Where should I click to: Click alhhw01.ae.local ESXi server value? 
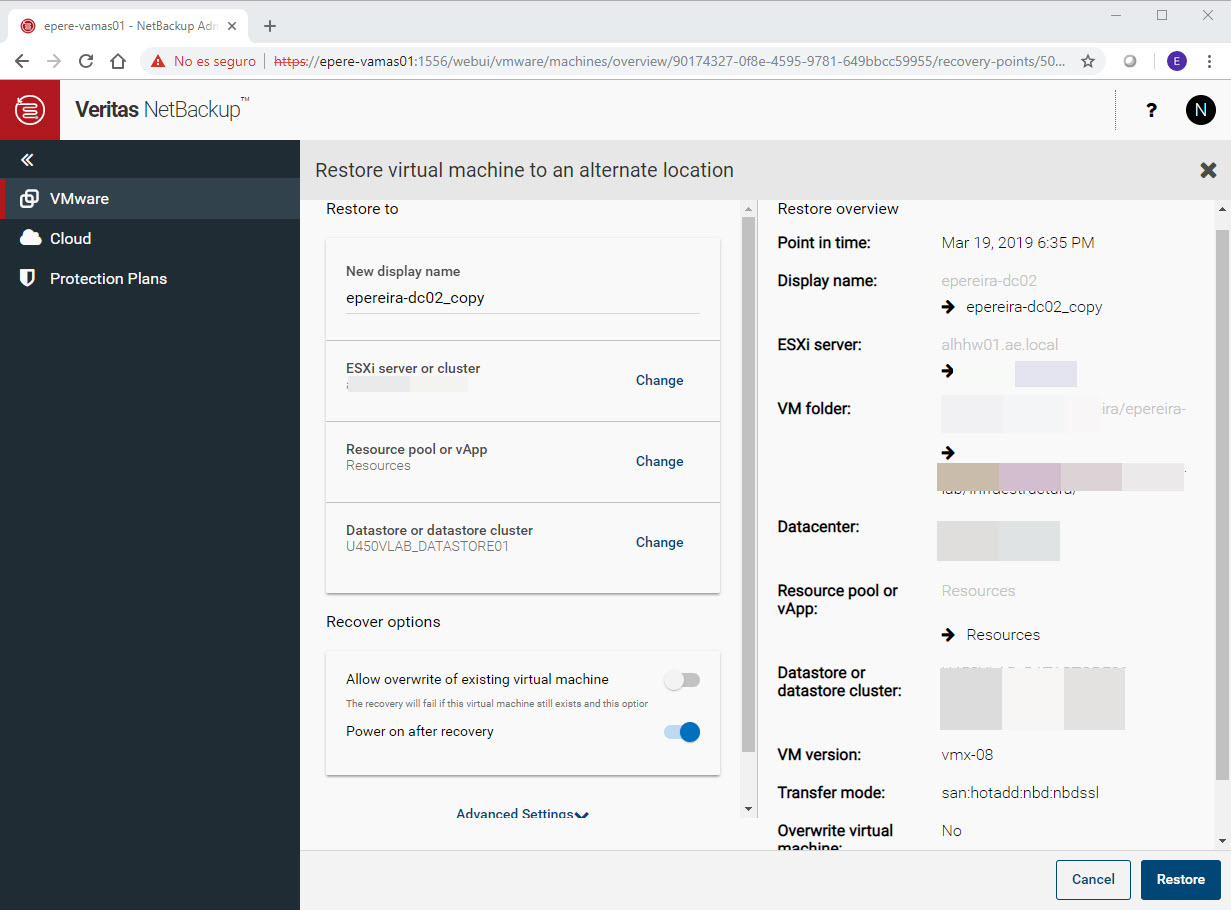tap(1000, 345)
